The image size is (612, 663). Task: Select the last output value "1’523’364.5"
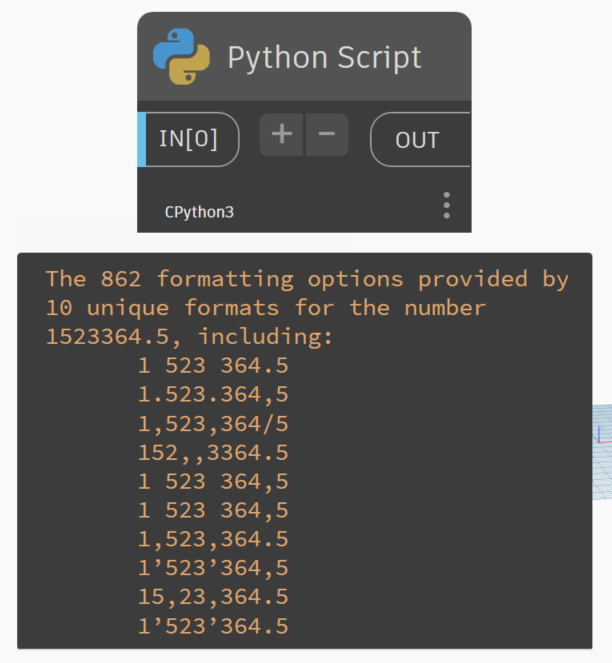212,626
